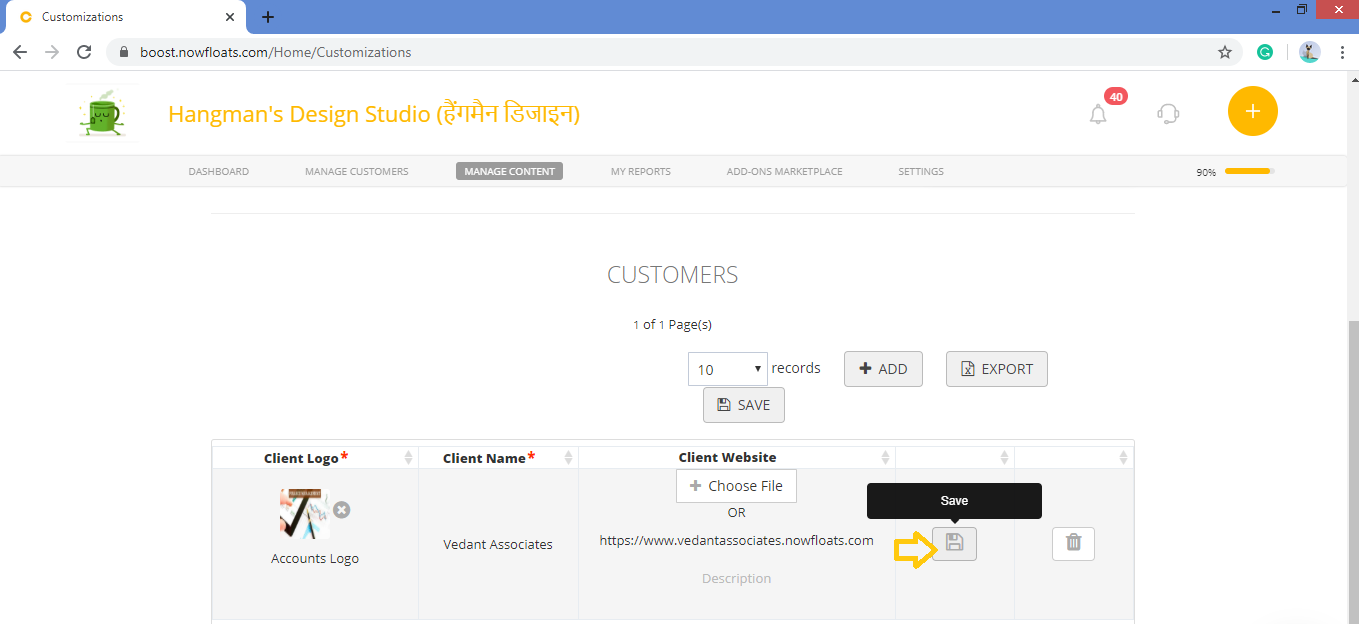Open the Chrome three-dot menu
The image size is (1359, 624).
(1341, 52)
